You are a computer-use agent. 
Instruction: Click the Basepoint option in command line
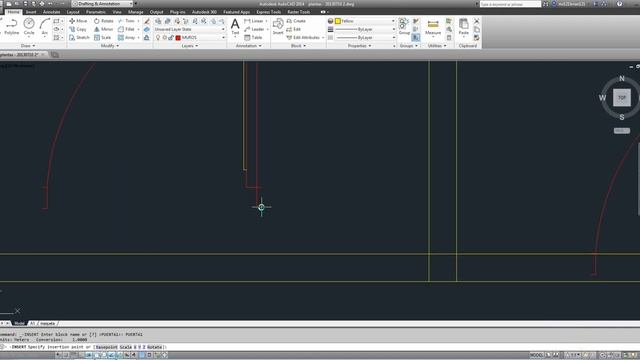tap(106, 347)
